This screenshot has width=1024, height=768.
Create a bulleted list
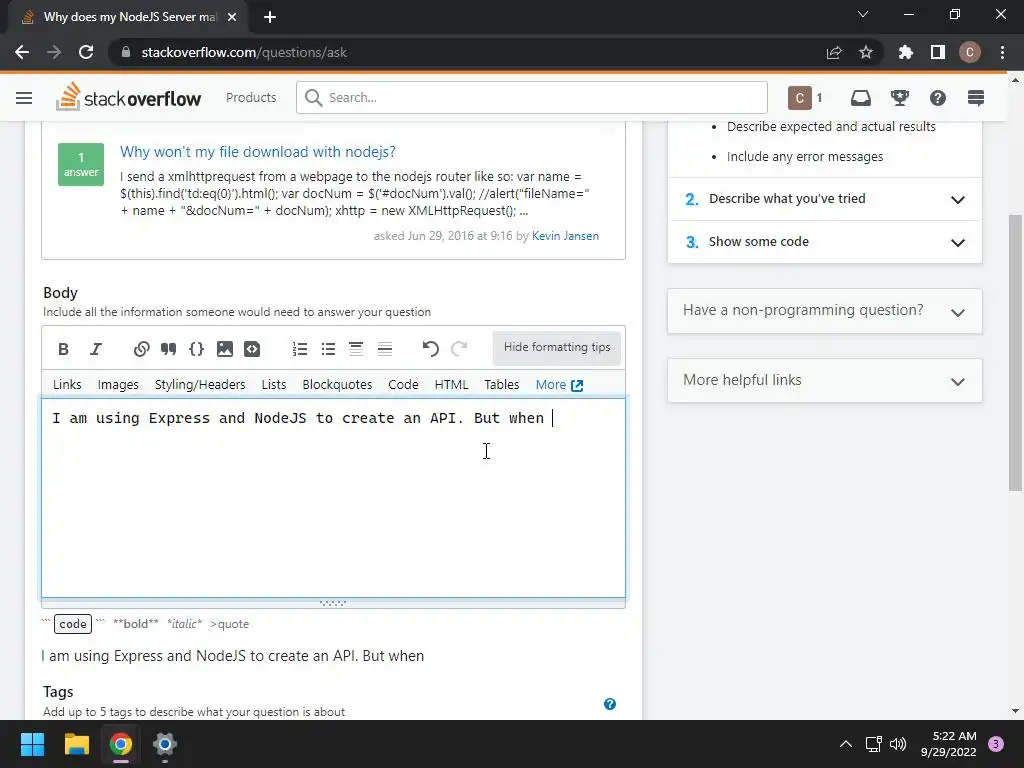[x=328, y=349]
